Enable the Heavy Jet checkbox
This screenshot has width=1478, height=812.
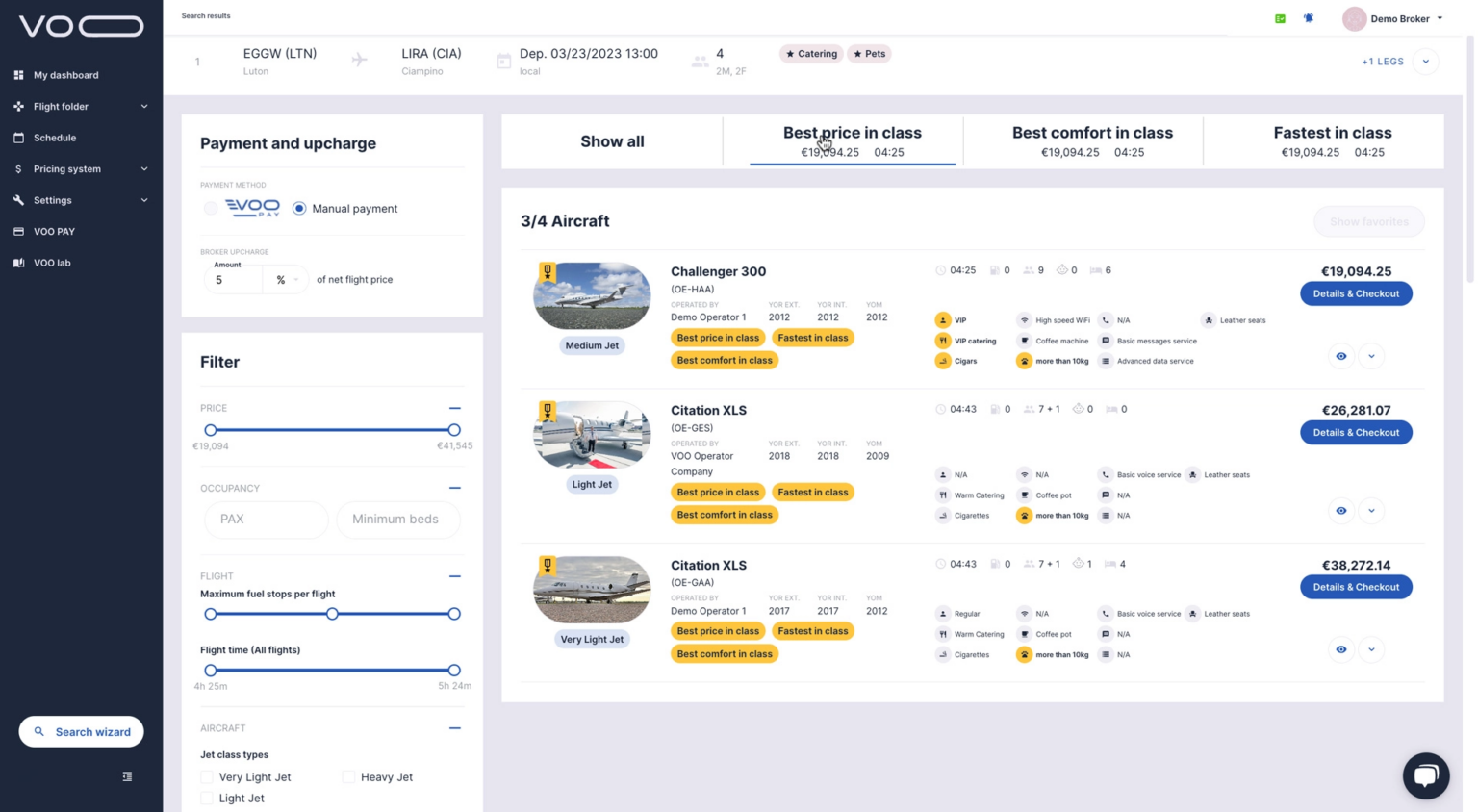[348, 777]
